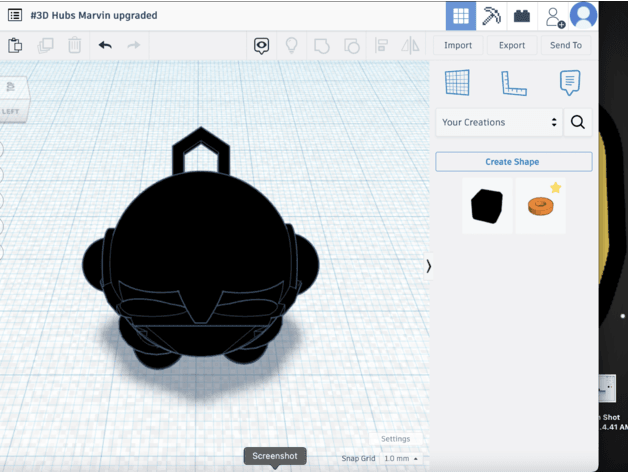Image resolution: width=628 pixels, height=472 pixels.
Task: Click the view cube LEFT face
Action: (x=12, y=111)
